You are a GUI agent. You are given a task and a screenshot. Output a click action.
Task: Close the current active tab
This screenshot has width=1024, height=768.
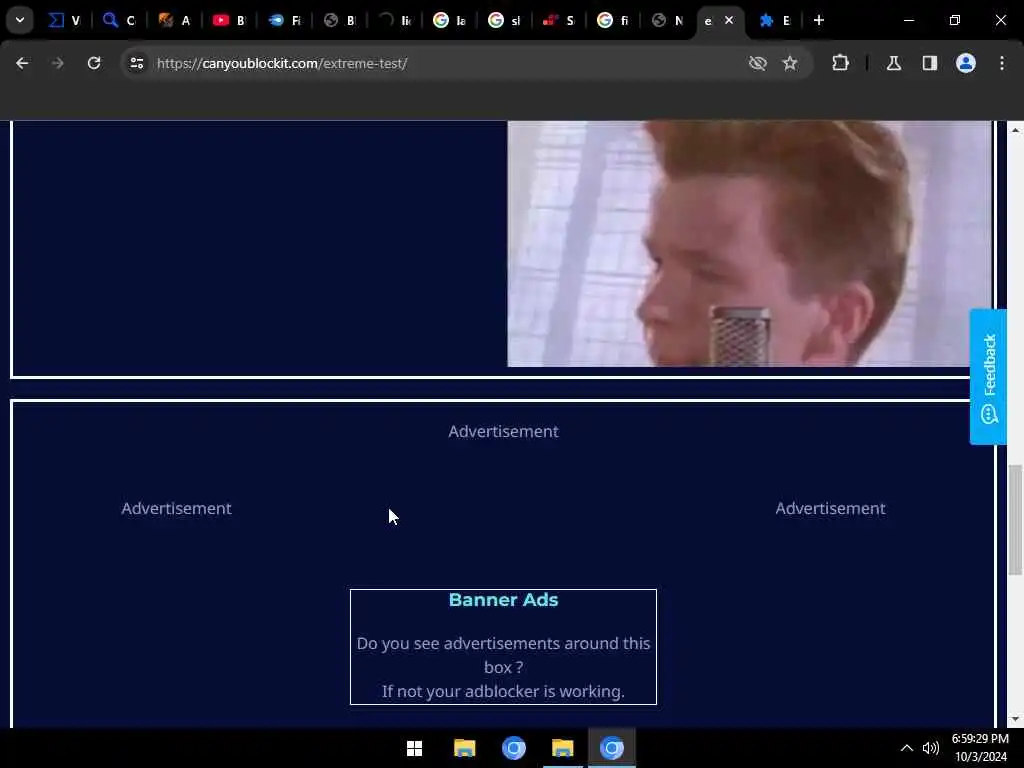729,20
